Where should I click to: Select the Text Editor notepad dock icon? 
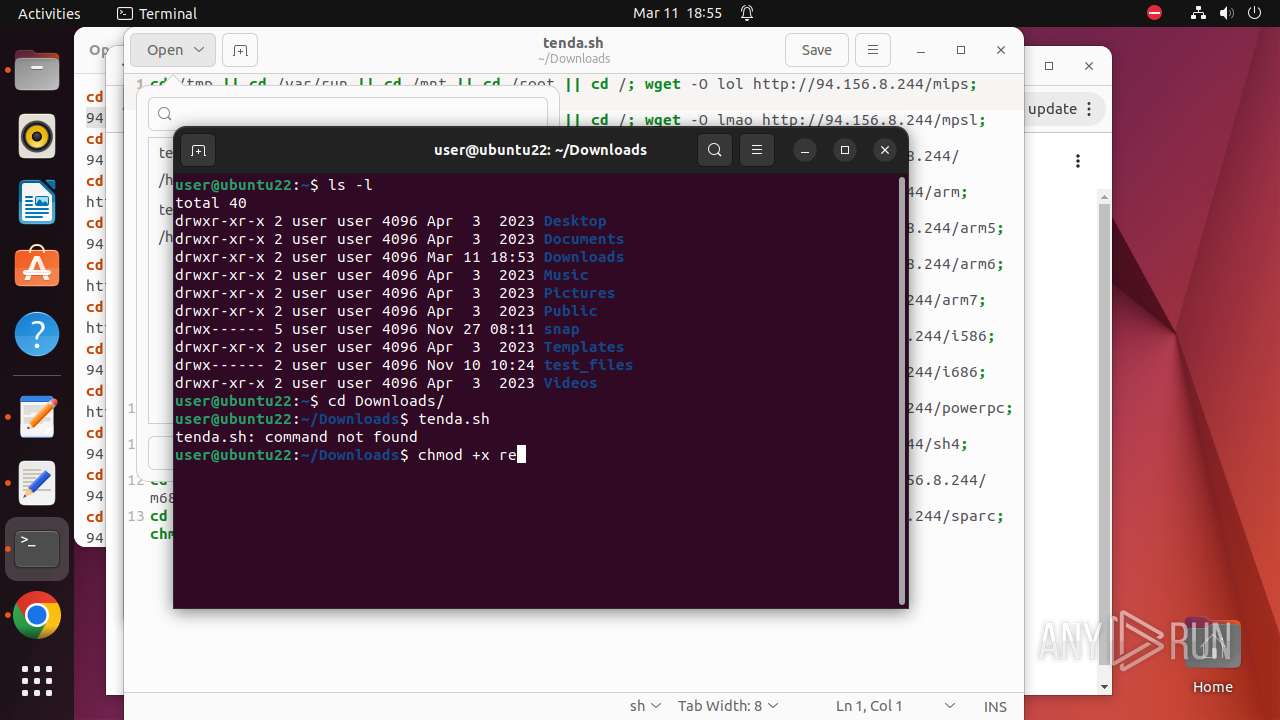point(37,417)
